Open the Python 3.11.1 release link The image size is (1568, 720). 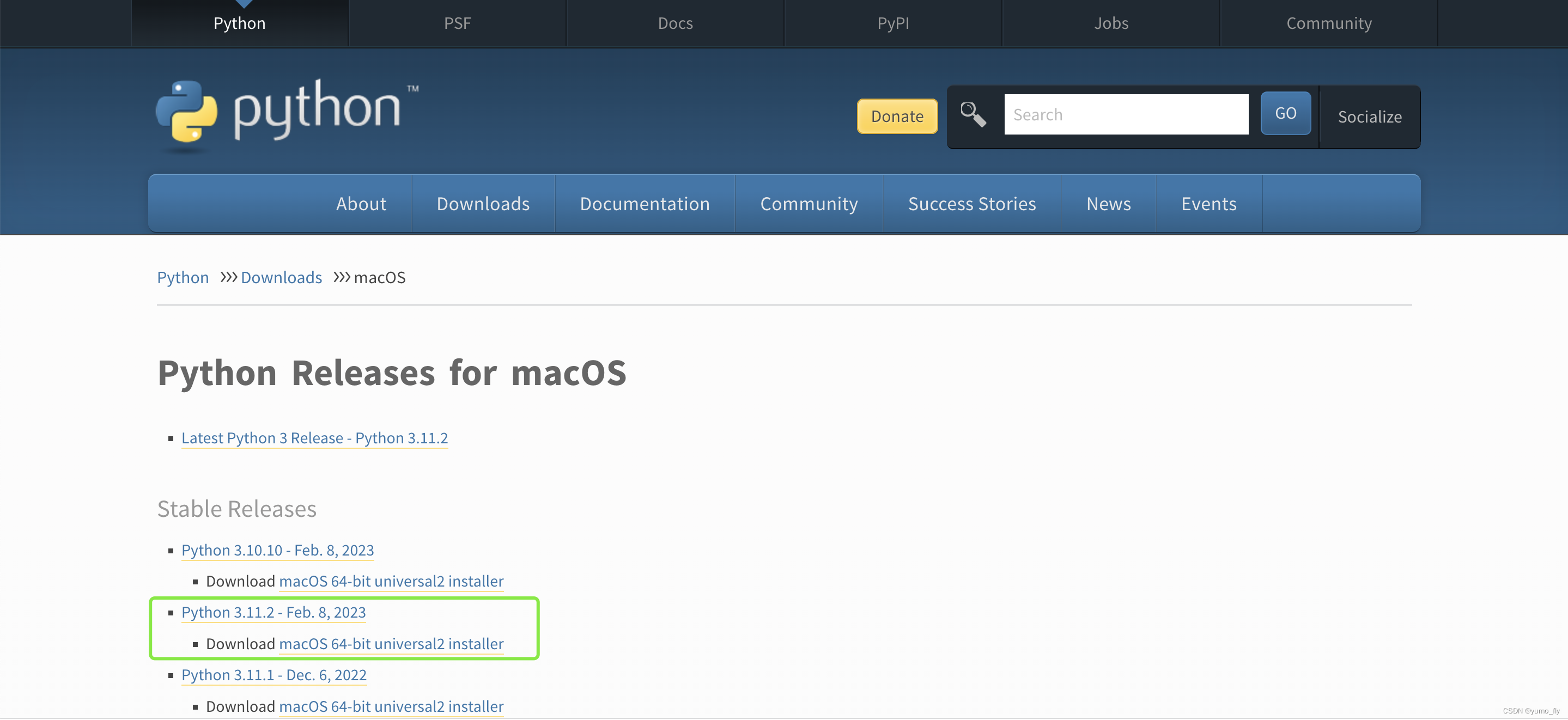tap(274, 675)
